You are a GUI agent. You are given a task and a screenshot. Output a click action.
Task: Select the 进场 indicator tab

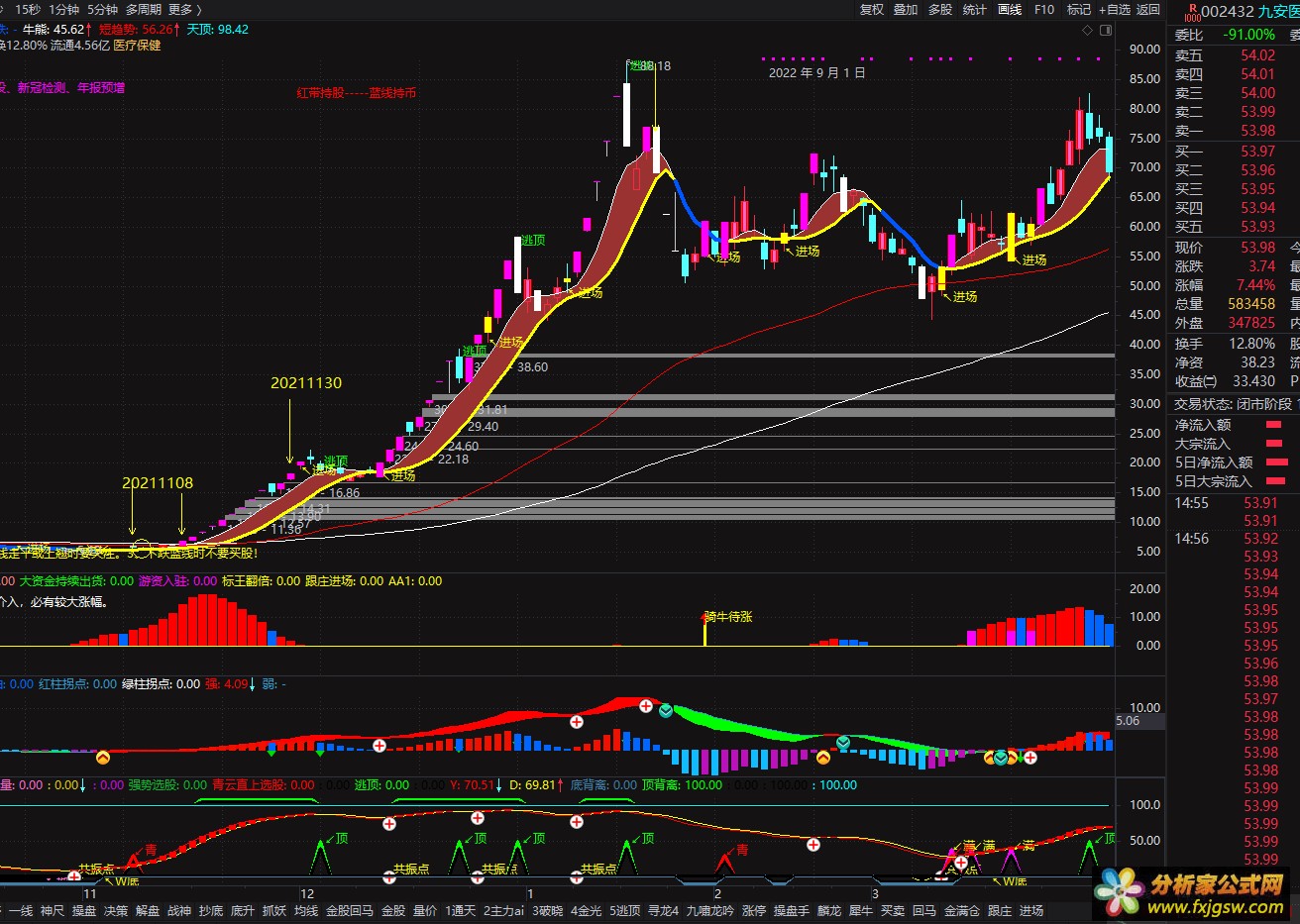[x=1031, y=911]
